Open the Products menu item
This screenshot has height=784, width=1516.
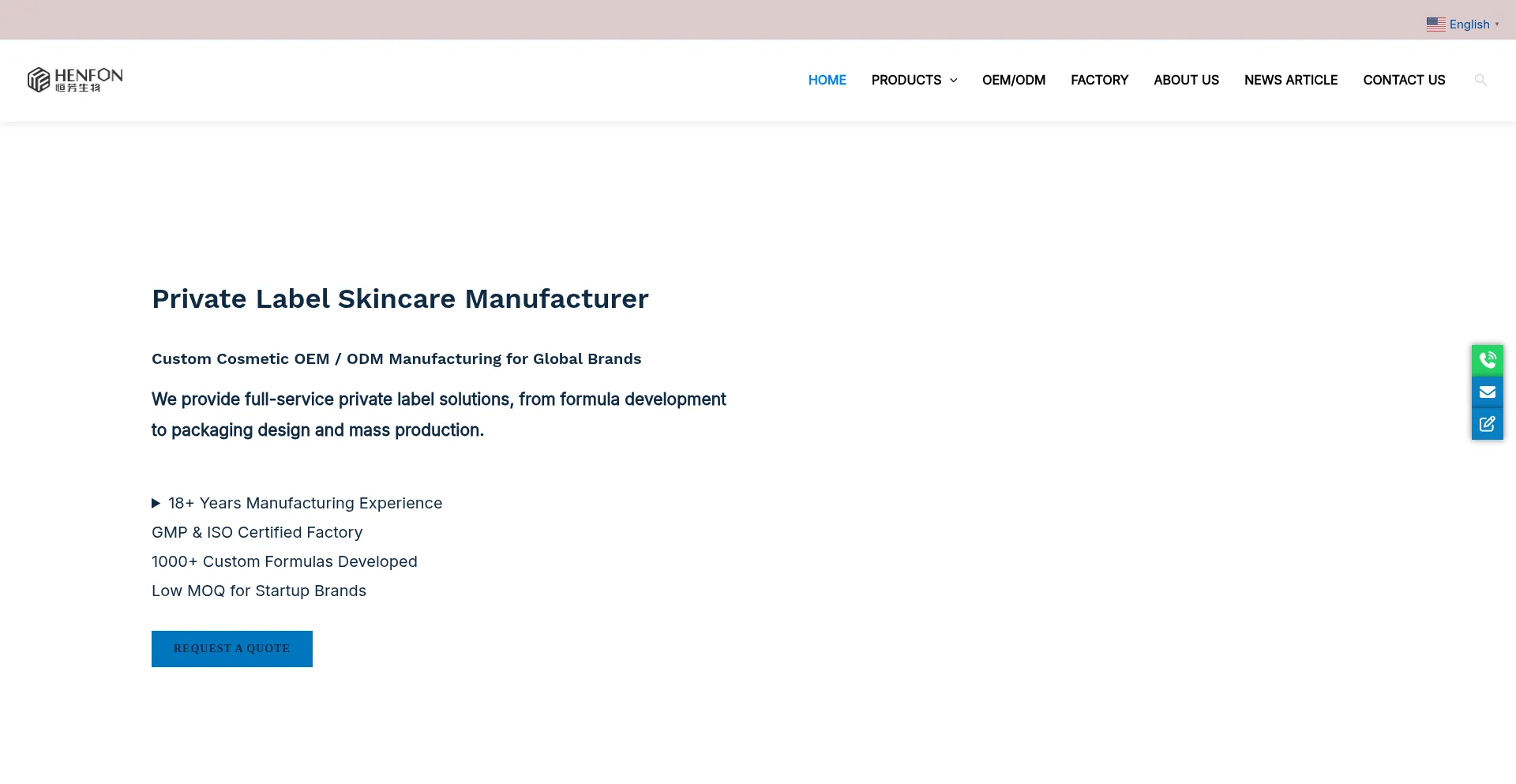tap(906, 80)
